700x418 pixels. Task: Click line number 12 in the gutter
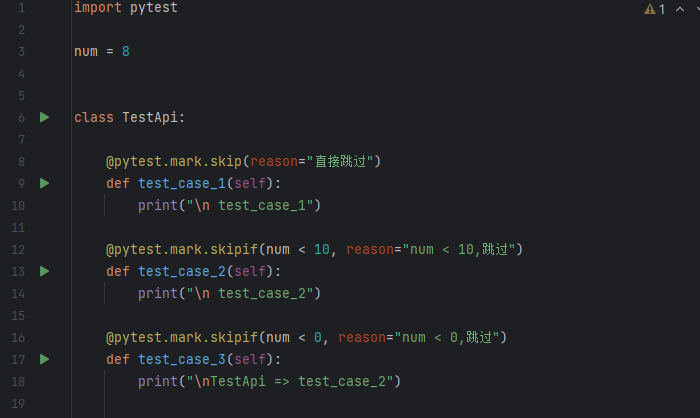[x=18, y=250]
